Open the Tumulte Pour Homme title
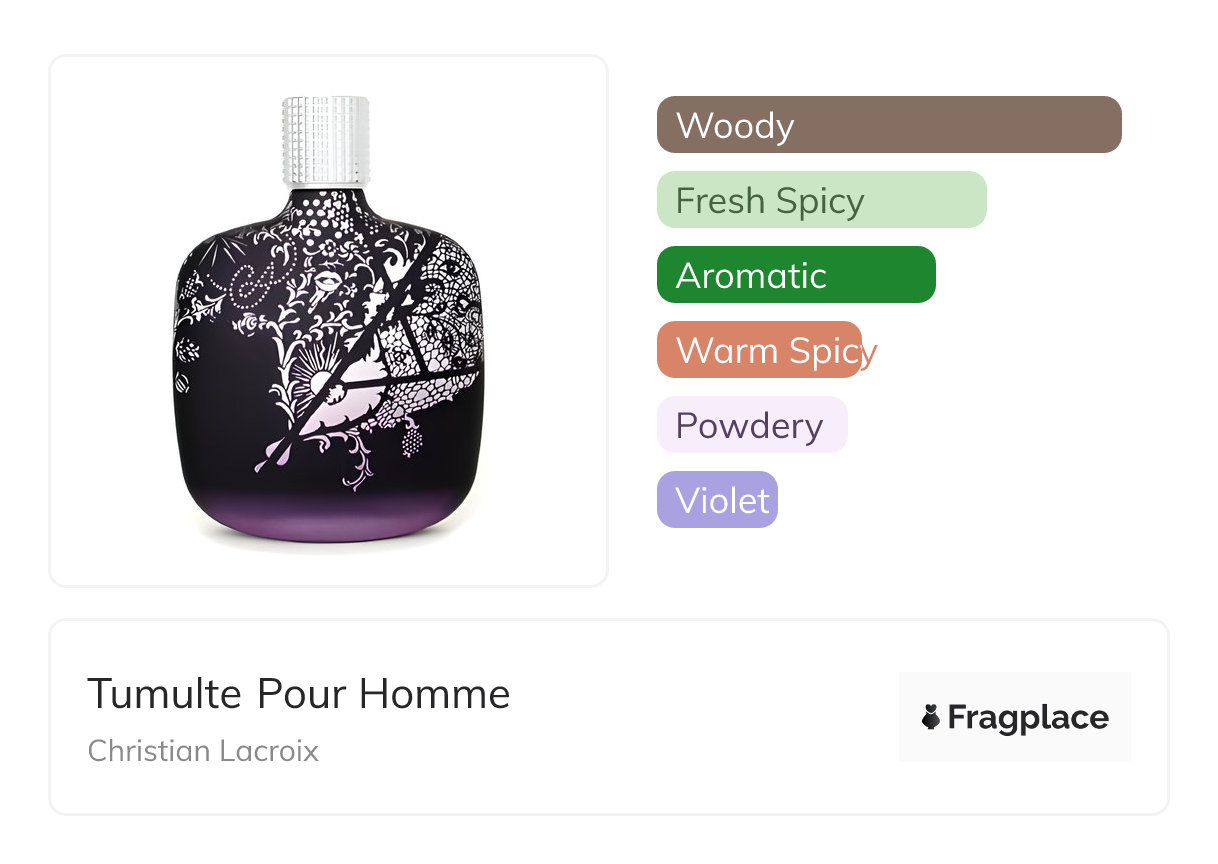The width and height of the screenshot is (1218, 864). point(299,693)
